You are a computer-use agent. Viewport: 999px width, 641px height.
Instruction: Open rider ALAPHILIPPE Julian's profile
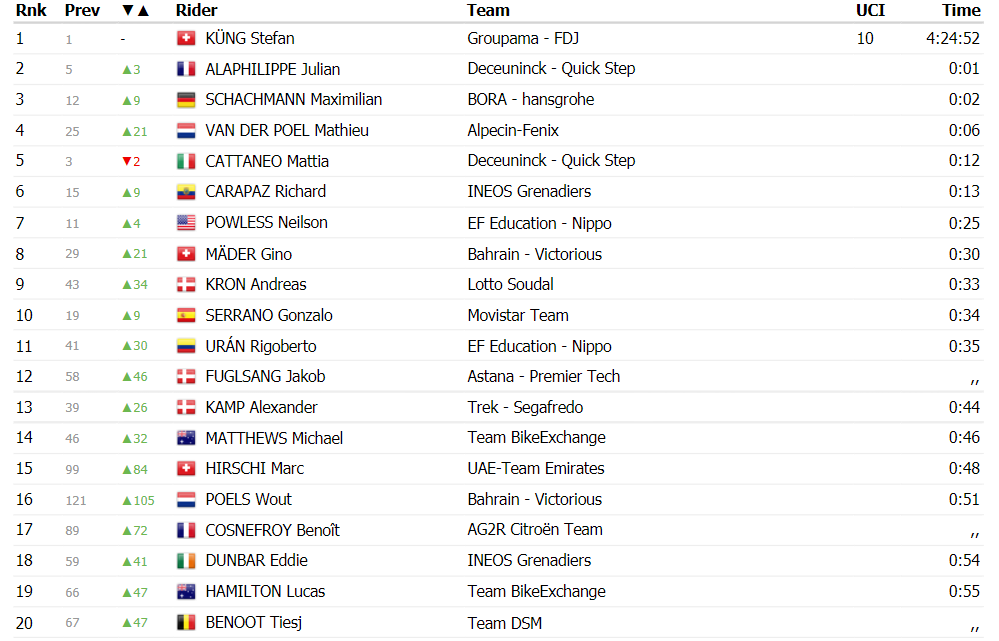click(273, 69)
